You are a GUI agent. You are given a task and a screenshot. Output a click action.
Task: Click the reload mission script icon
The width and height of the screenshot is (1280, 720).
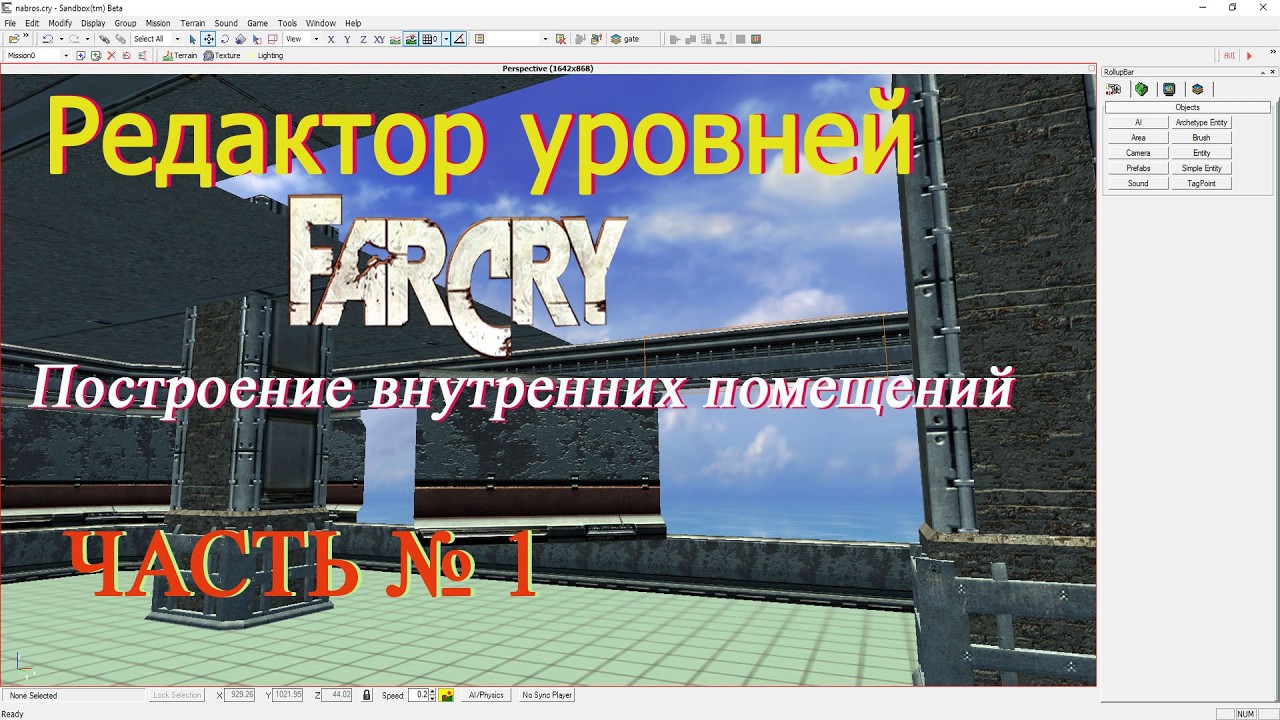click(126, 56)
